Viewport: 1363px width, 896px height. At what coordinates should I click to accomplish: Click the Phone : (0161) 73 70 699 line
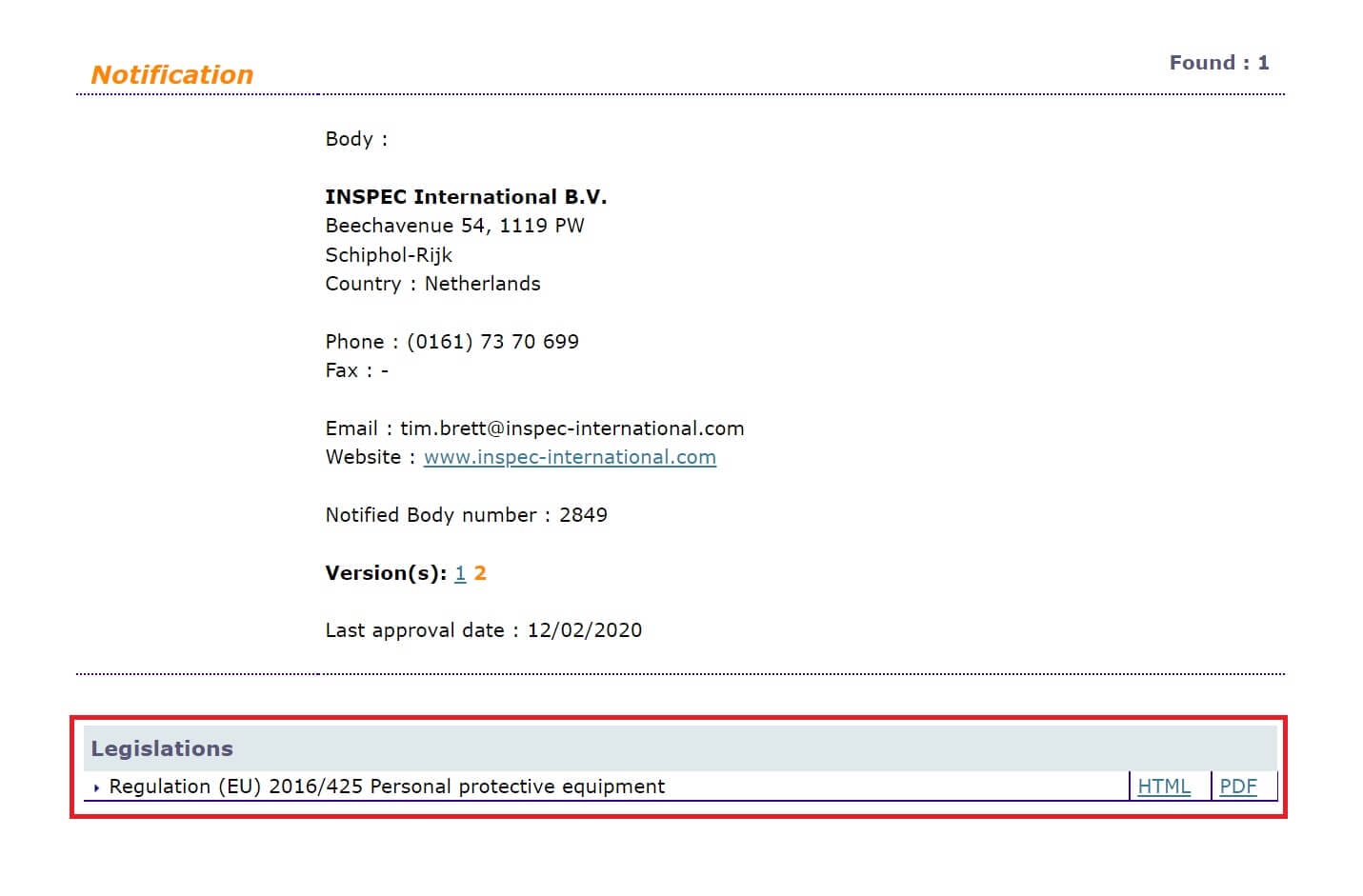coord(452,342)
